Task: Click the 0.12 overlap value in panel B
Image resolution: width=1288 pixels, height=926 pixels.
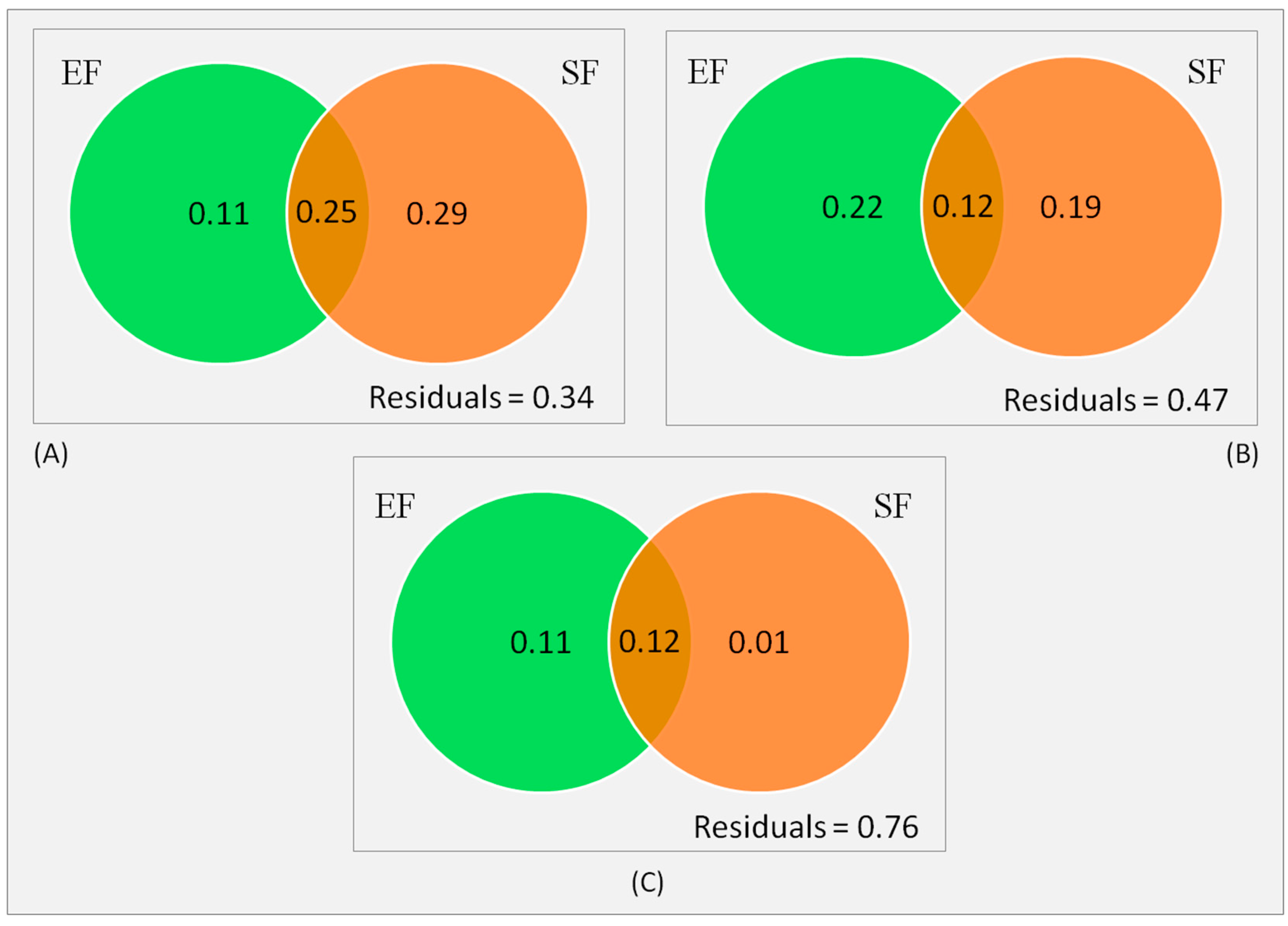Action: 962,206
